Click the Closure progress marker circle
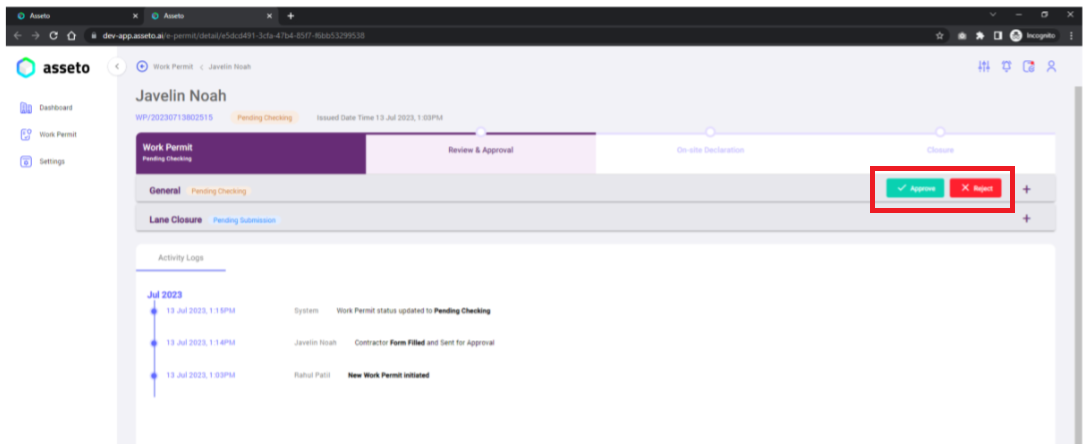 coord(940,132)
